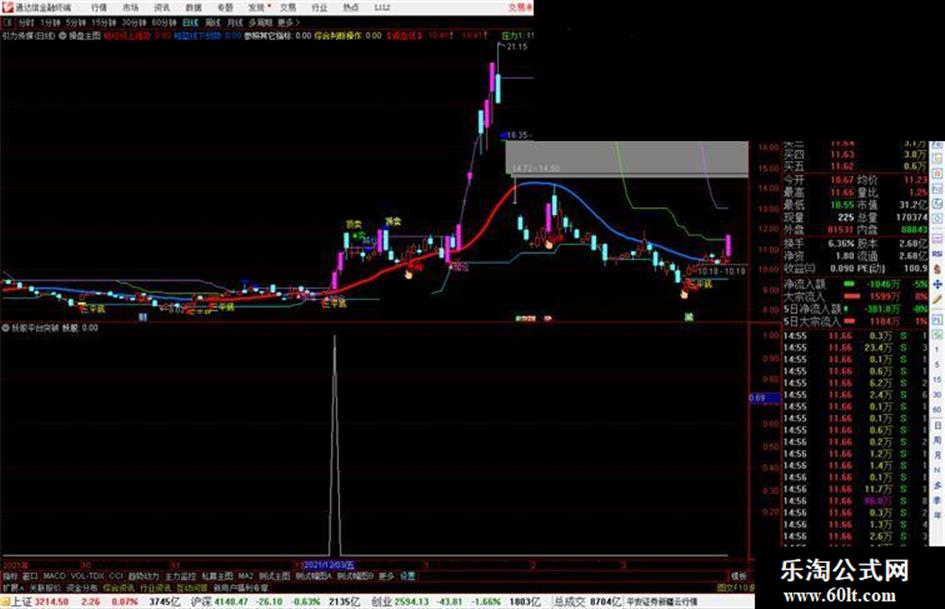945x609 pixels.
Task: Switch to the 60分钟 period tab
Action: (164, 23)
